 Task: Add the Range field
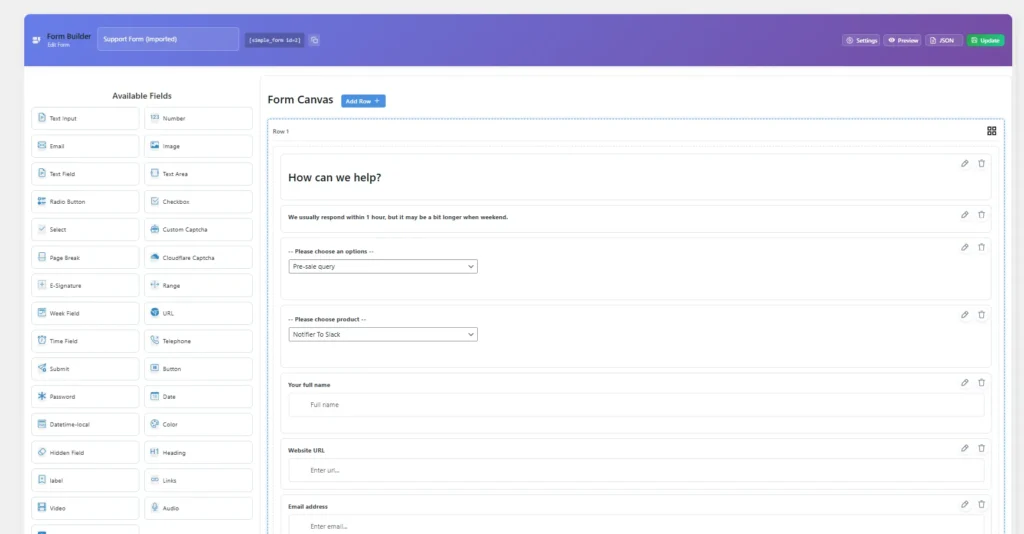(x=199, y=285)
